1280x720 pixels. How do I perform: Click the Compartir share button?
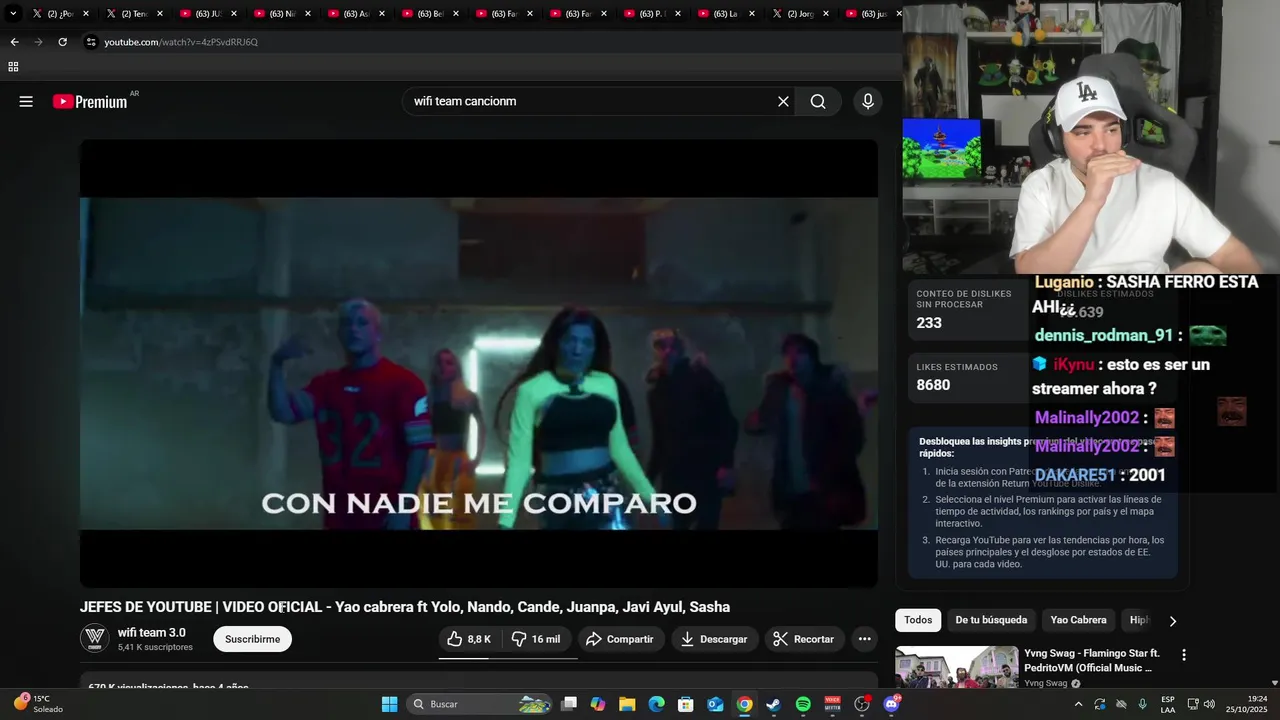[x=620, y=639]
